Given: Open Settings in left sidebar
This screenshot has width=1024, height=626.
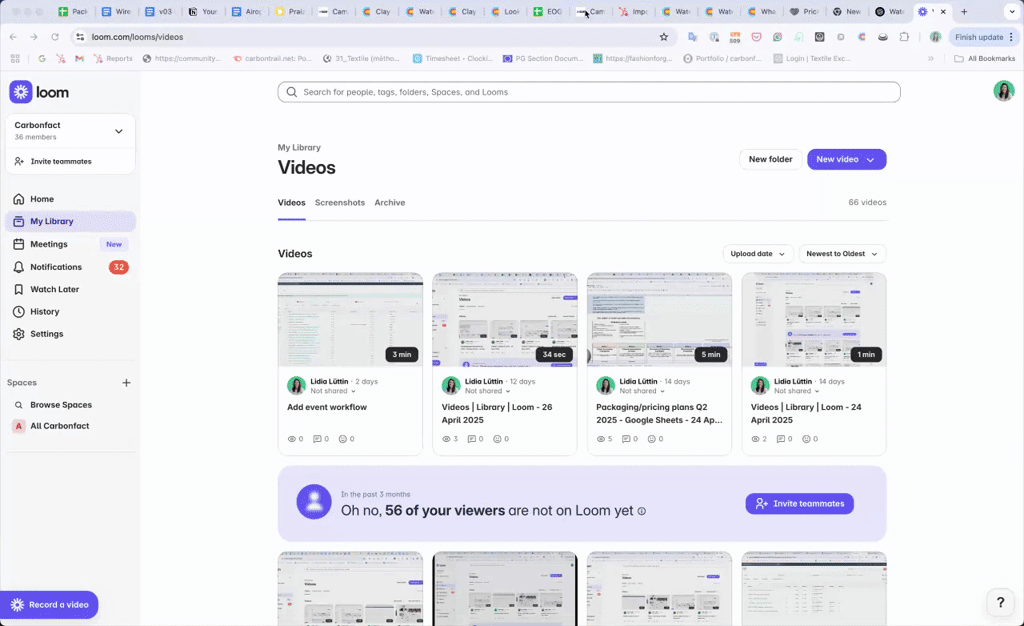Looking at the screenshot, I should (46, 334).
